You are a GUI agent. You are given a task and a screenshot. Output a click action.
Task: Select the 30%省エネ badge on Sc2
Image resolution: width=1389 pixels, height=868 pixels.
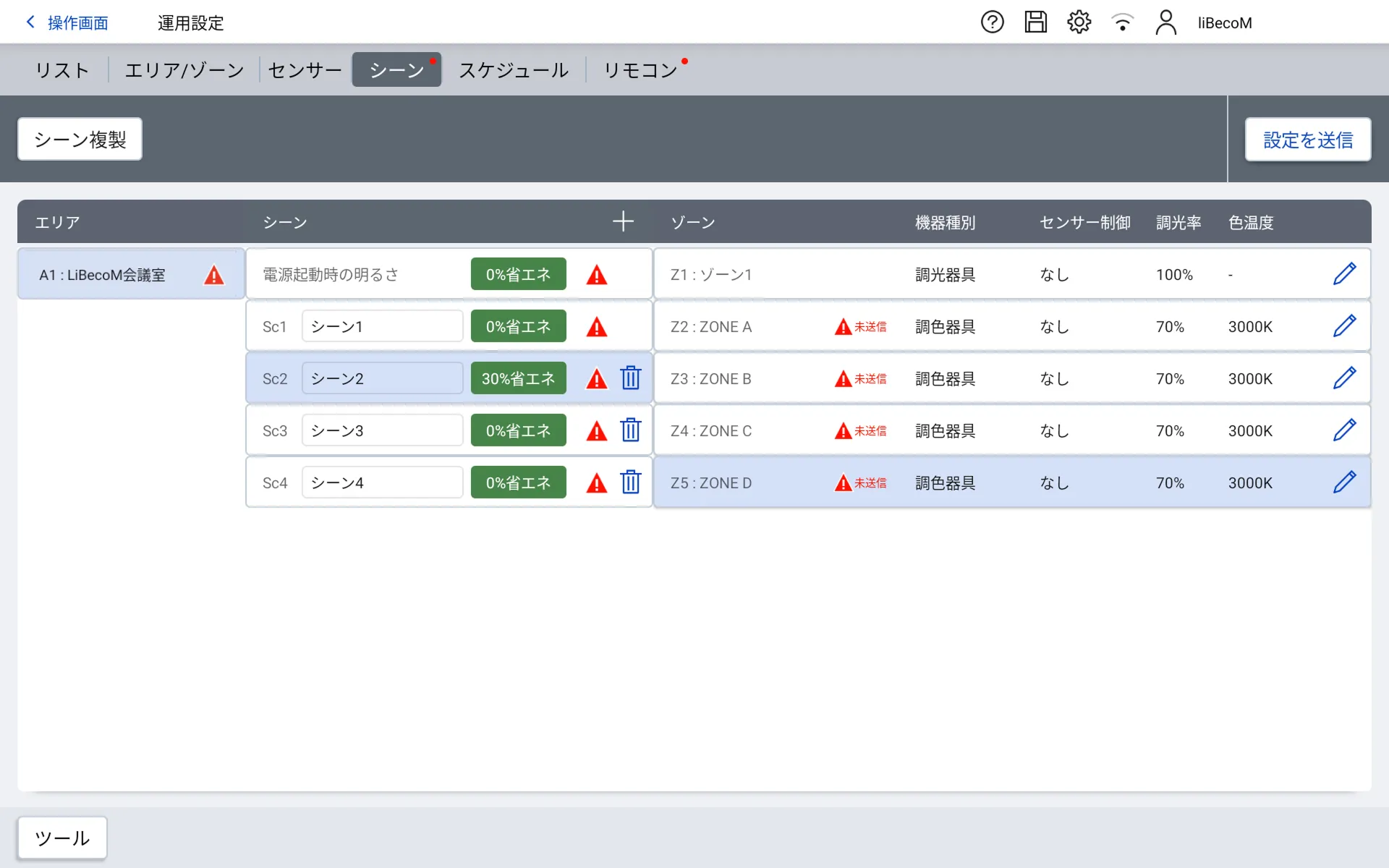[x=518, y=378]
